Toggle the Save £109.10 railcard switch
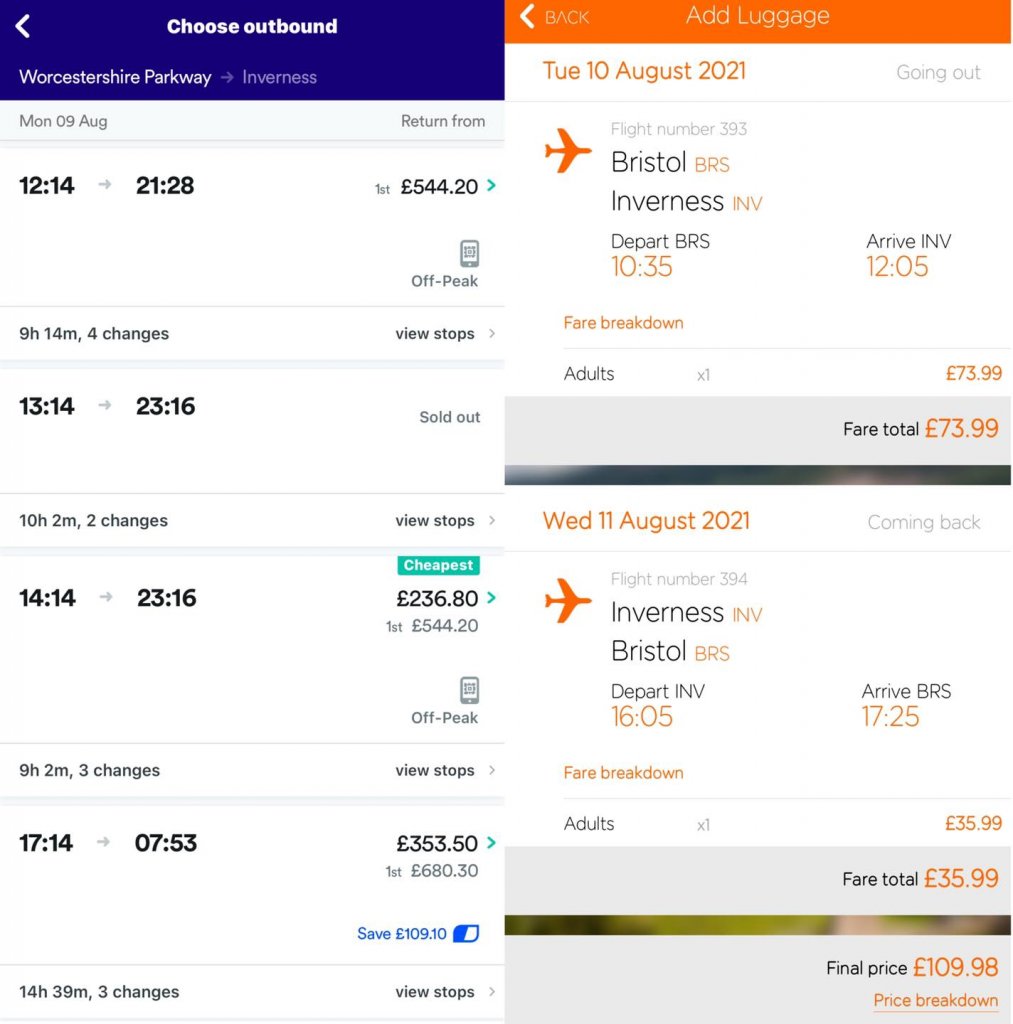The image size is (1013, 1024). pyautogui.click(x=466, y=934)
